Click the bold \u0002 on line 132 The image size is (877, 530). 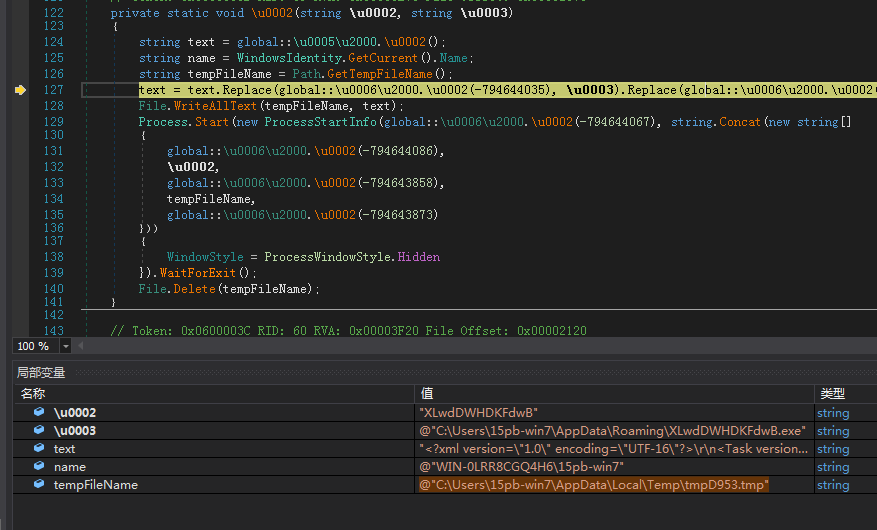pos(190,167)
